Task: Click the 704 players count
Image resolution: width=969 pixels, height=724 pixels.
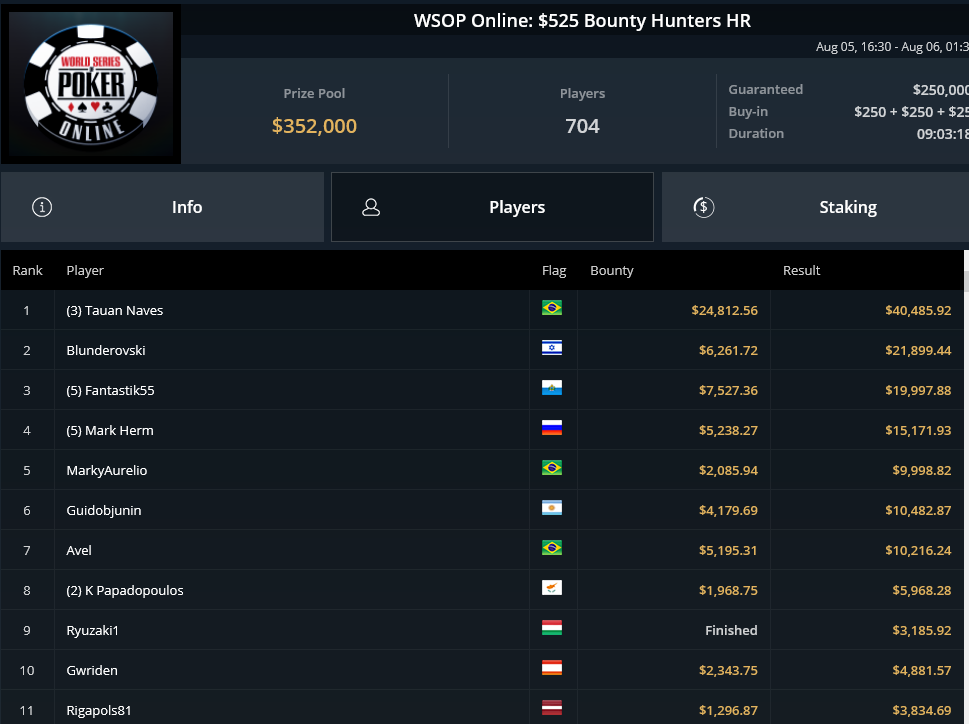Action: [582, 126]
